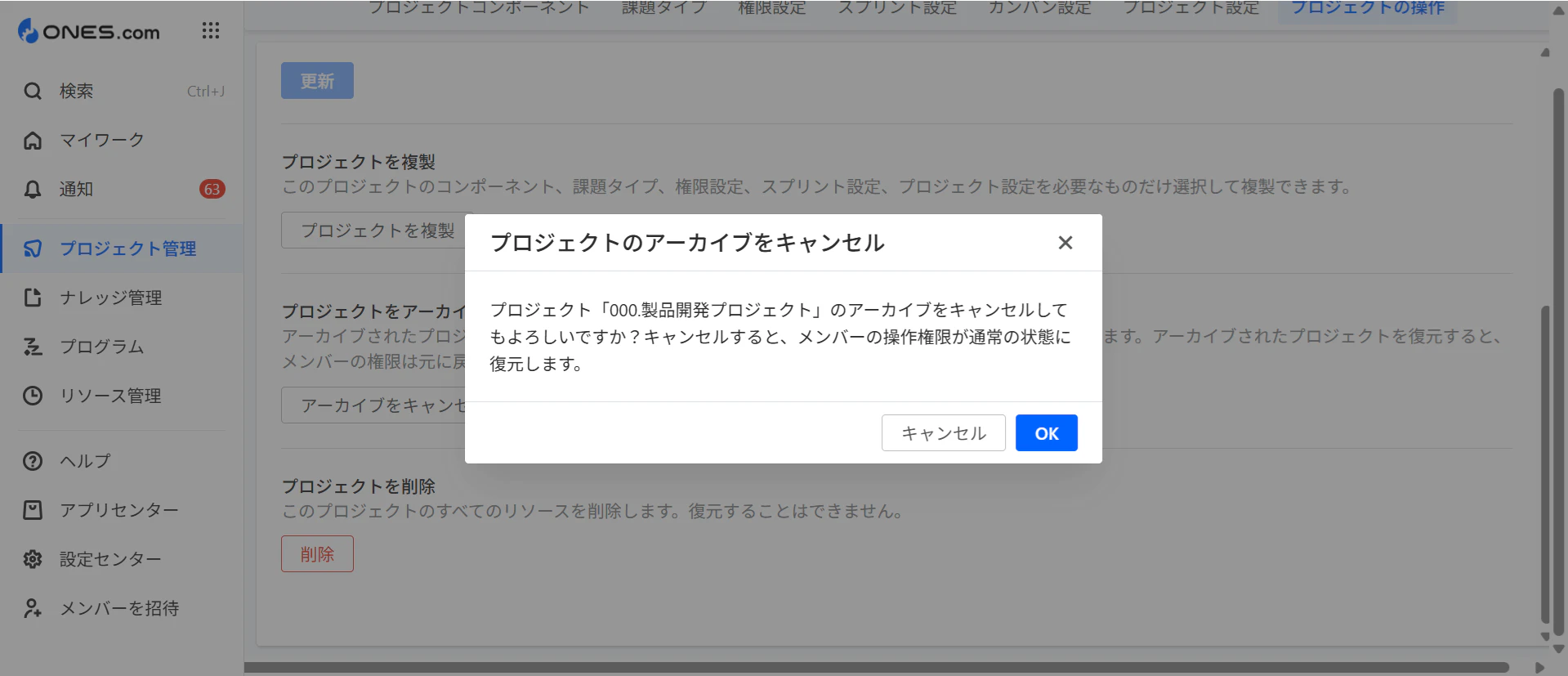Click the プロジェクトを削除 heading
The image size is (1568, 676).
(359, 486)
